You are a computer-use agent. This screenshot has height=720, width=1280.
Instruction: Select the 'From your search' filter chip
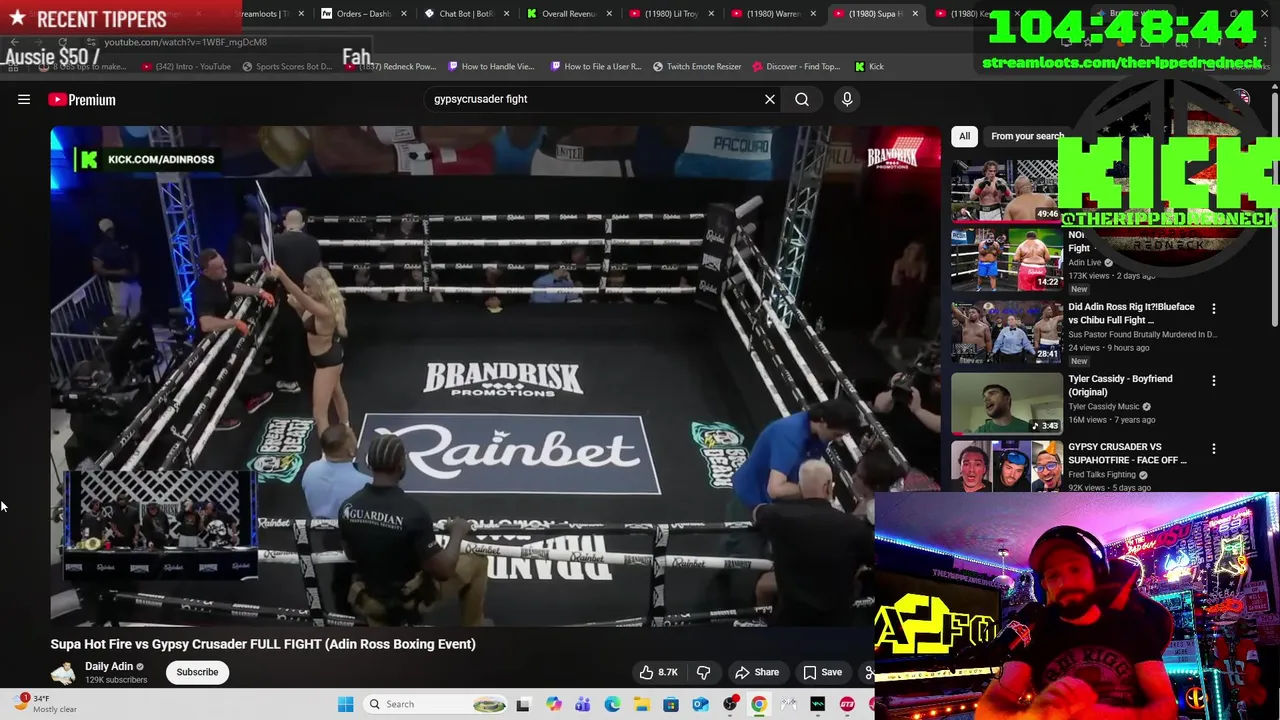[x=1027, y=136]
